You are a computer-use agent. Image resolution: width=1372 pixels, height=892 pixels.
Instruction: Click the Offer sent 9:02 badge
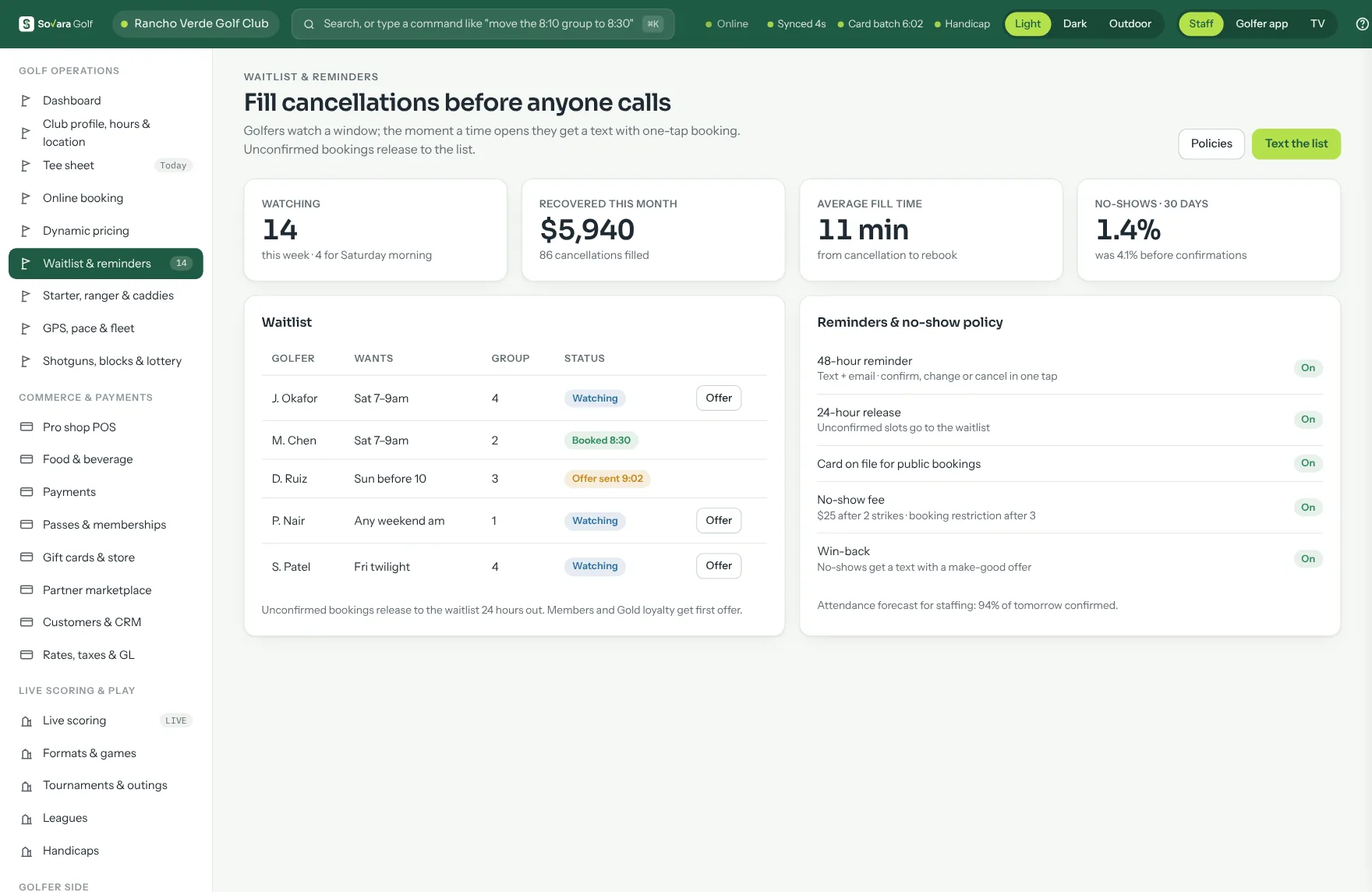coord(607,479)
